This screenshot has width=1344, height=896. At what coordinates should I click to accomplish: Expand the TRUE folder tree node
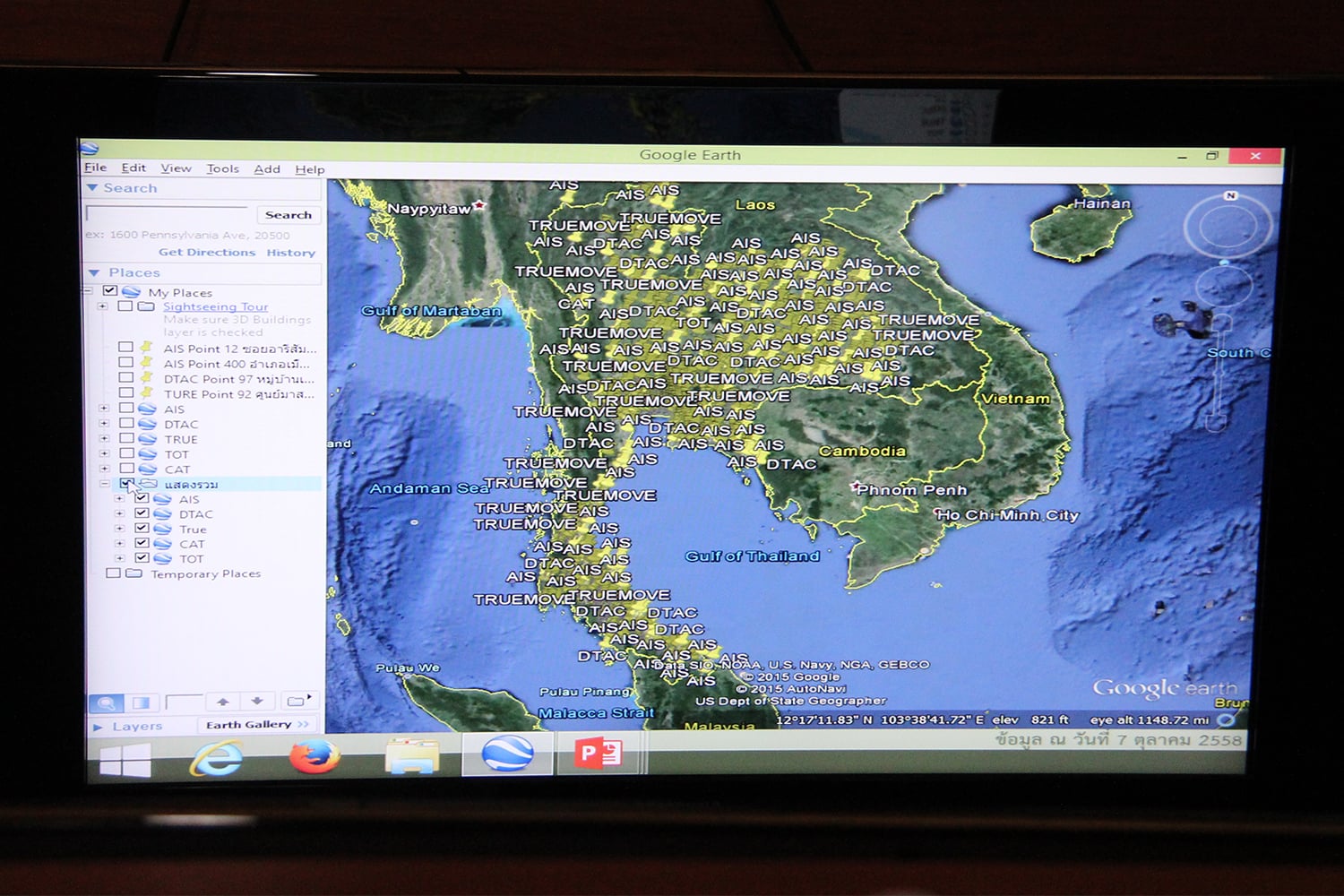click(104, 439)
